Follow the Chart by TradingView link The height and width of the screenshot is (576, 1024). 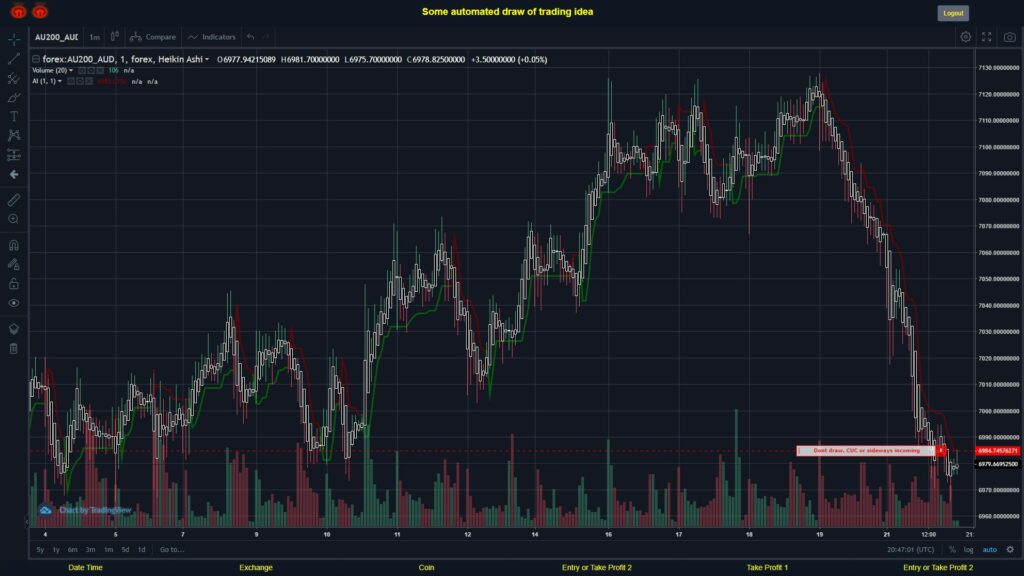click(x=86, y=509)
